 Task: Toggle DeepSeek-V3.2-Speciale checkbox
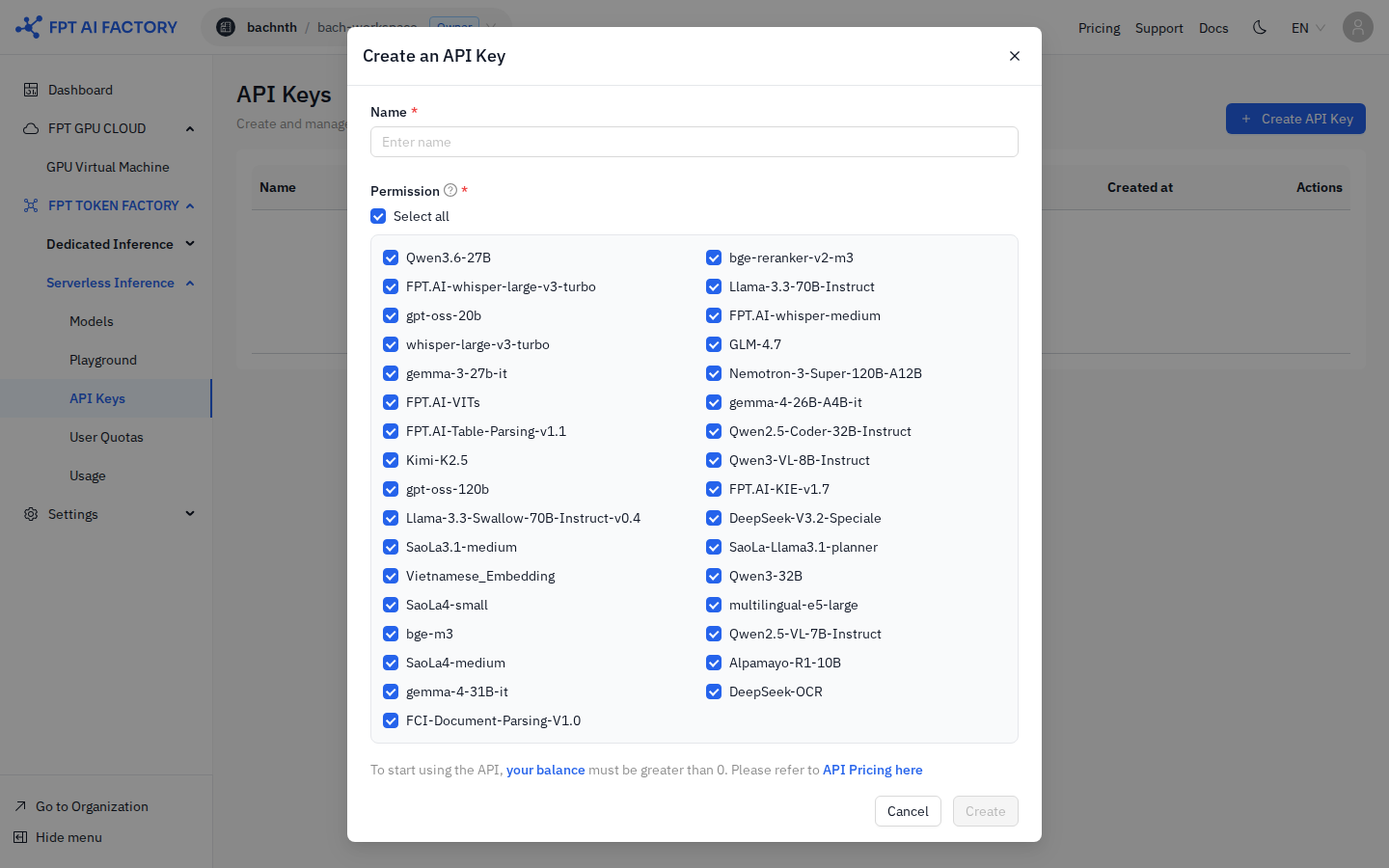click(714, 518)
